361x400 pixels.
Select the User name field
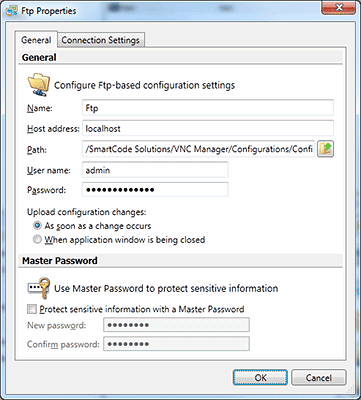[155, 170]
